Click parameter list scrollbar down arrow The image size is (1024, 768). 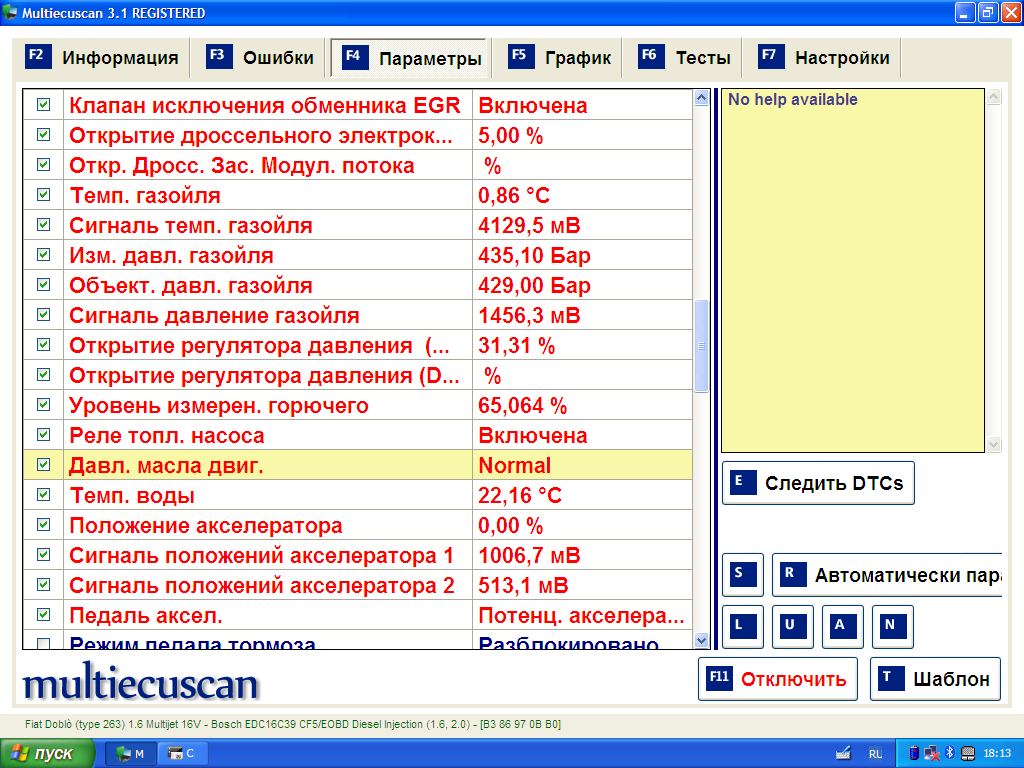[x=701, y=641]
